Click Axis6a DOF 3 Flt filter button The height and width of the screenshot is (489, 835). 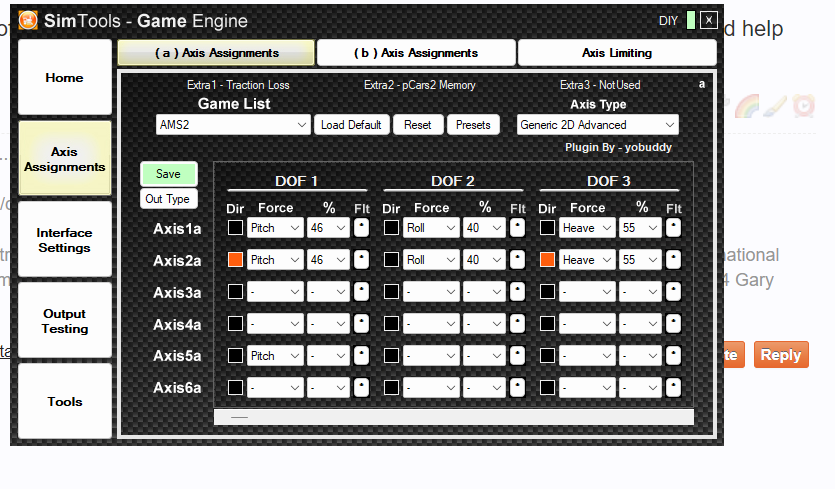tap(673, 387)
